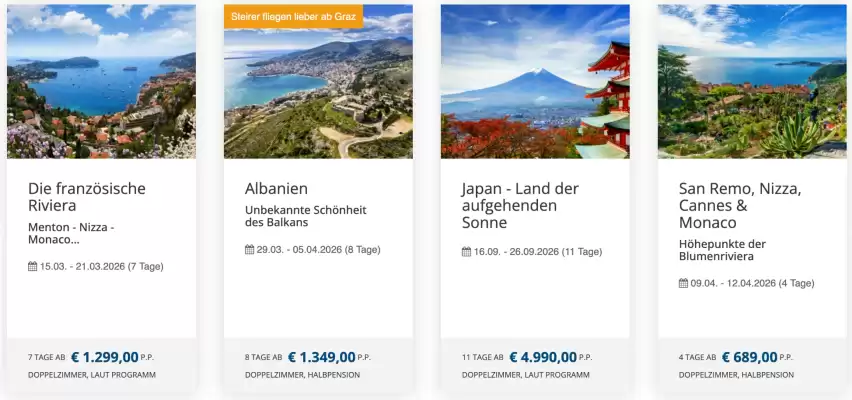
Task: Click calendar icon on San Remo card
Action: click(x=684, y=283)
